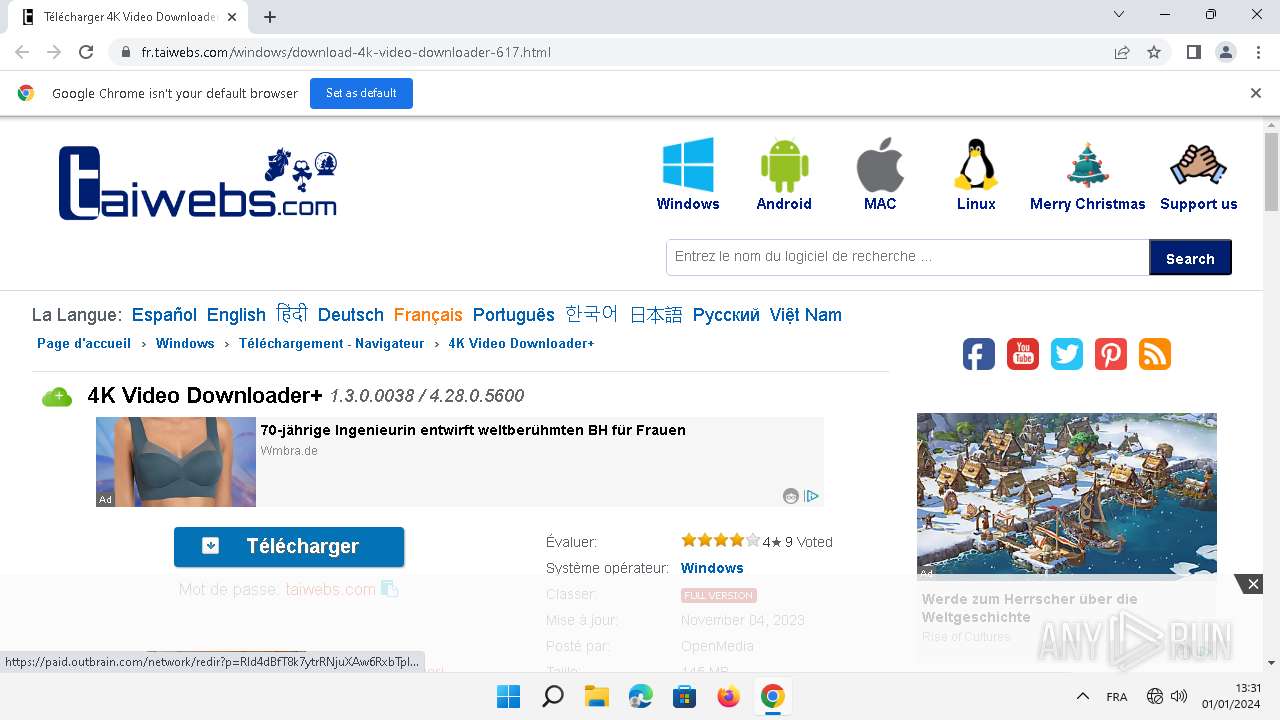Switch language to English
The height and width of the screenshot is (720, 1280).
pyautogui.click(x=236, y=315)
